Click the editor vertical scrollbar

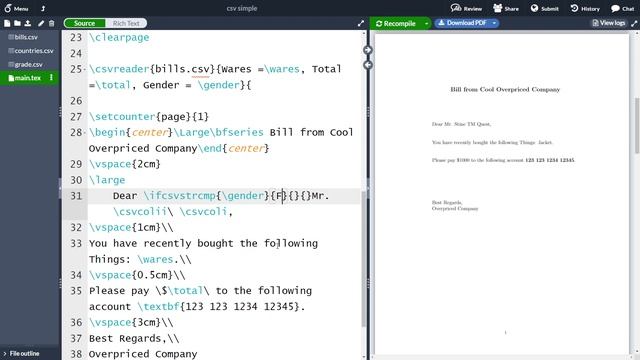point(364,259)
